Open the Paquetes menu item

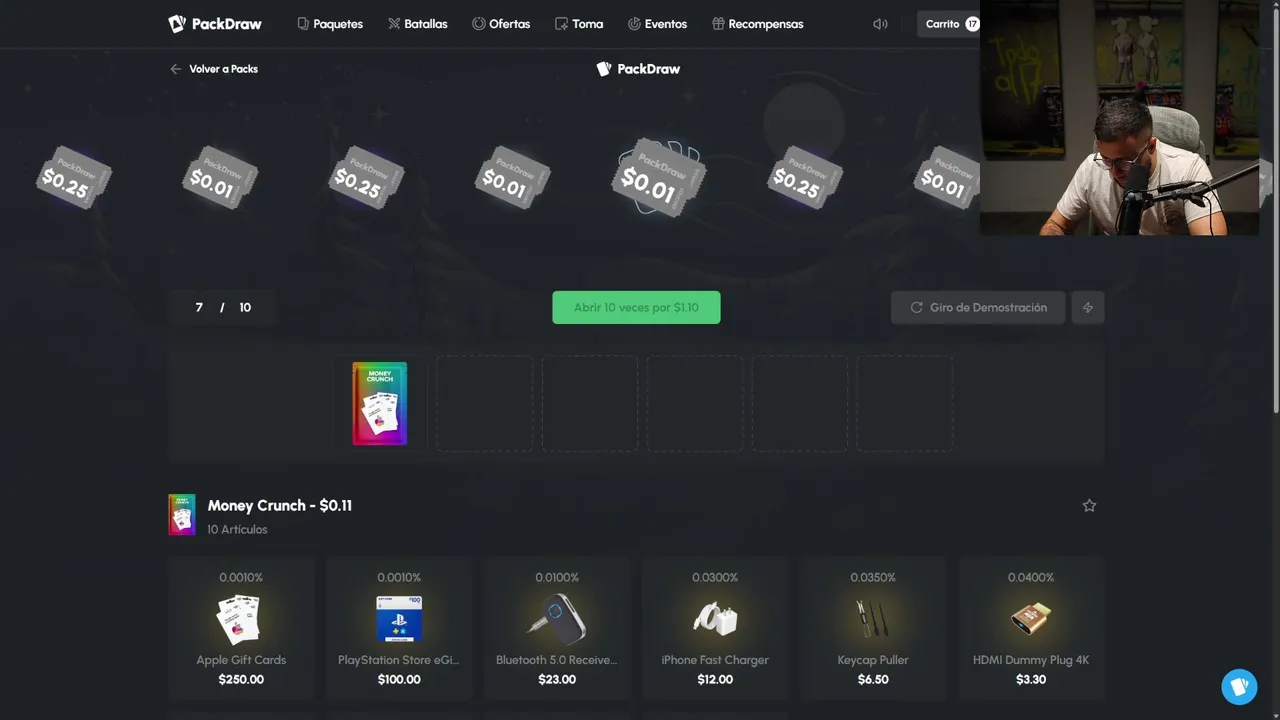pos(330,24)
